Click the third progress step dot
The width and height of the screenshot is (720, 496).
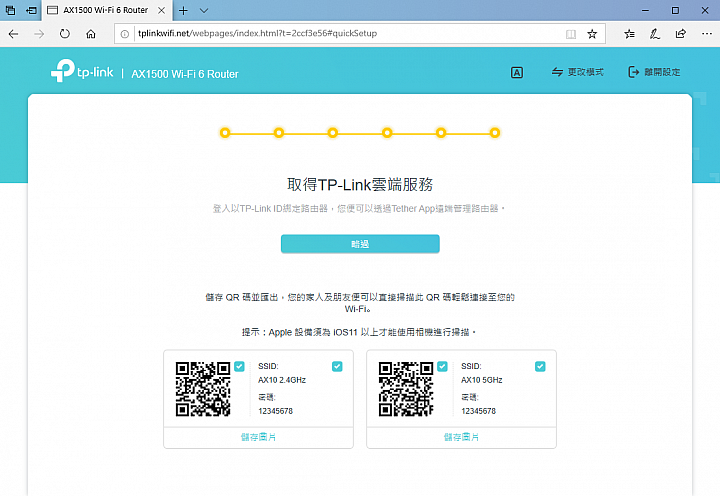pos(333,133)
